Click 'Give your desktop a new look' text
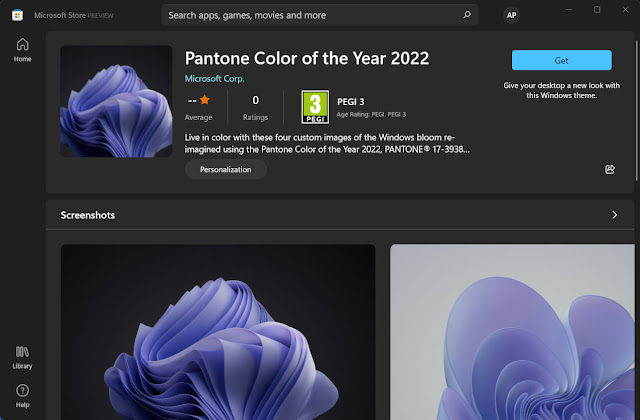The height and width of the screenshot is (420, 640). tap(562, 90)
